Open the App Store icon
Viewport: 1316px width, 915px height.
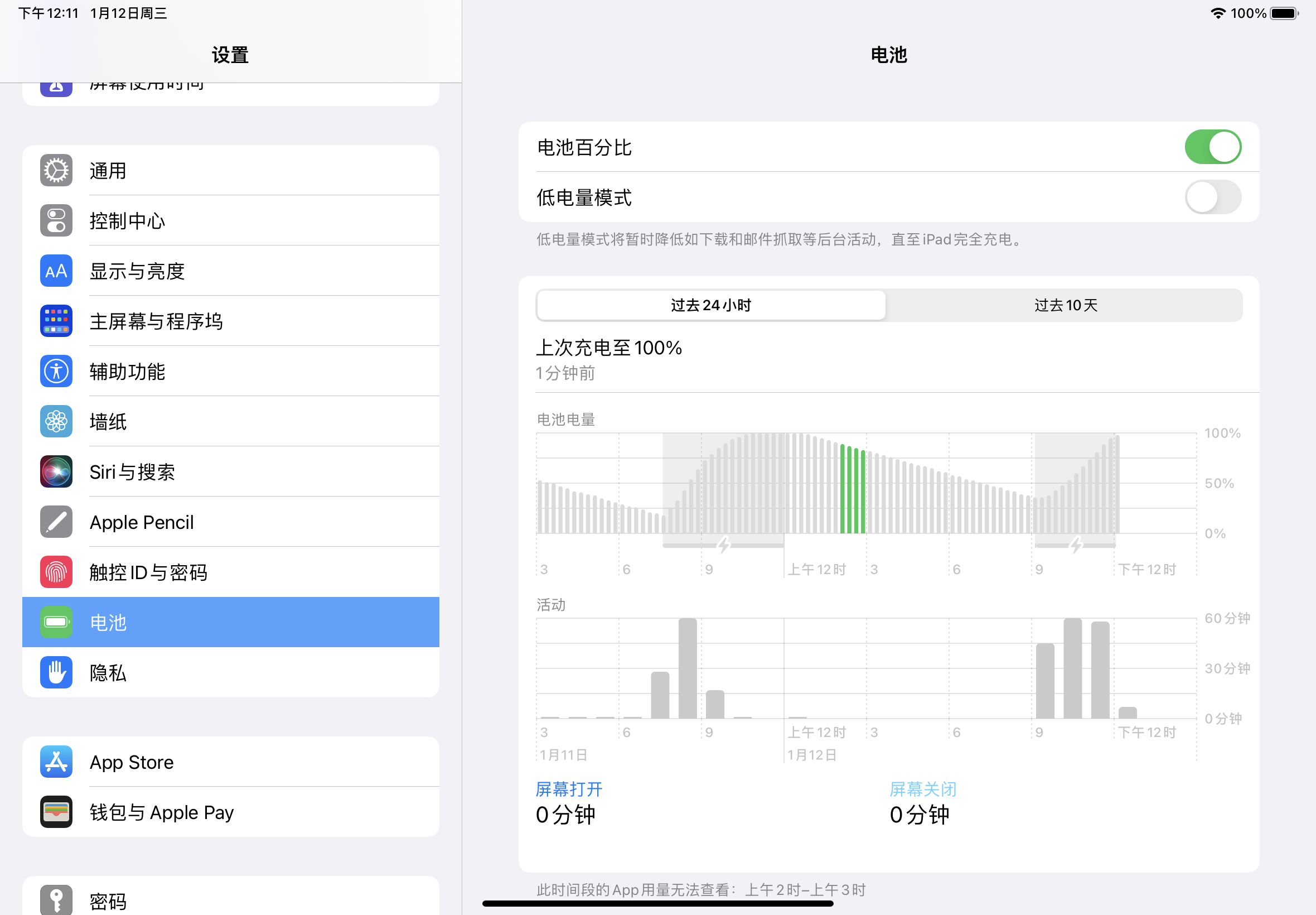[x=56, y=762]
